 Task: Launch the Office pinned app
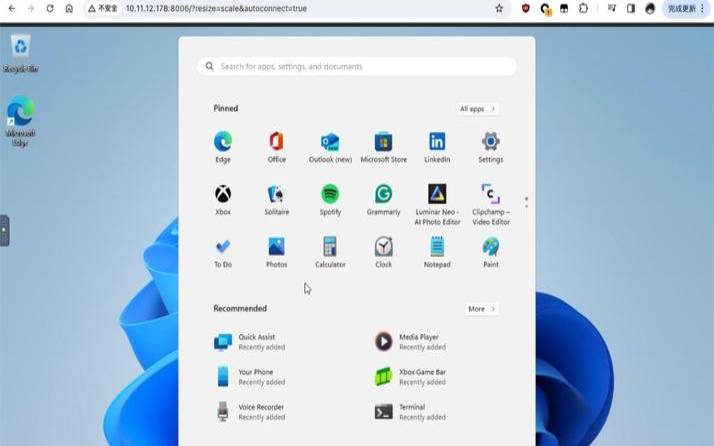276,147
